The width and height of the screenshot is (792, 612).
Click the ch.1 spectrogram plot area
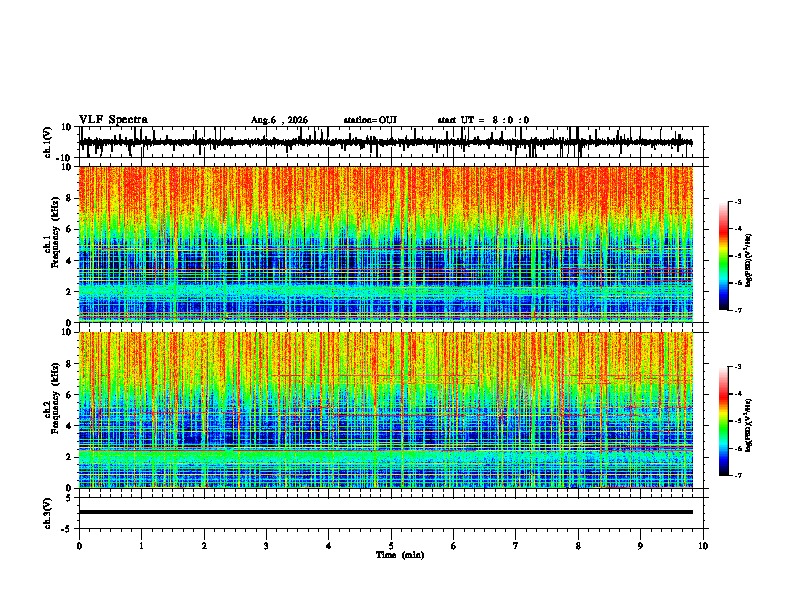(x=386, y=244)
